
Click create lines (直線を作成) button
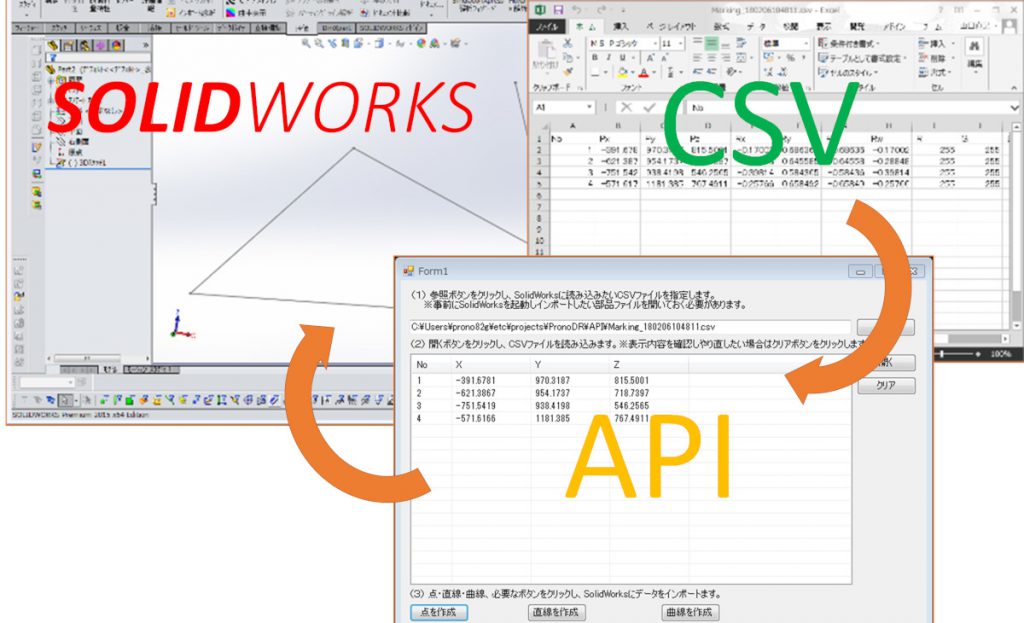click(556, 612)
